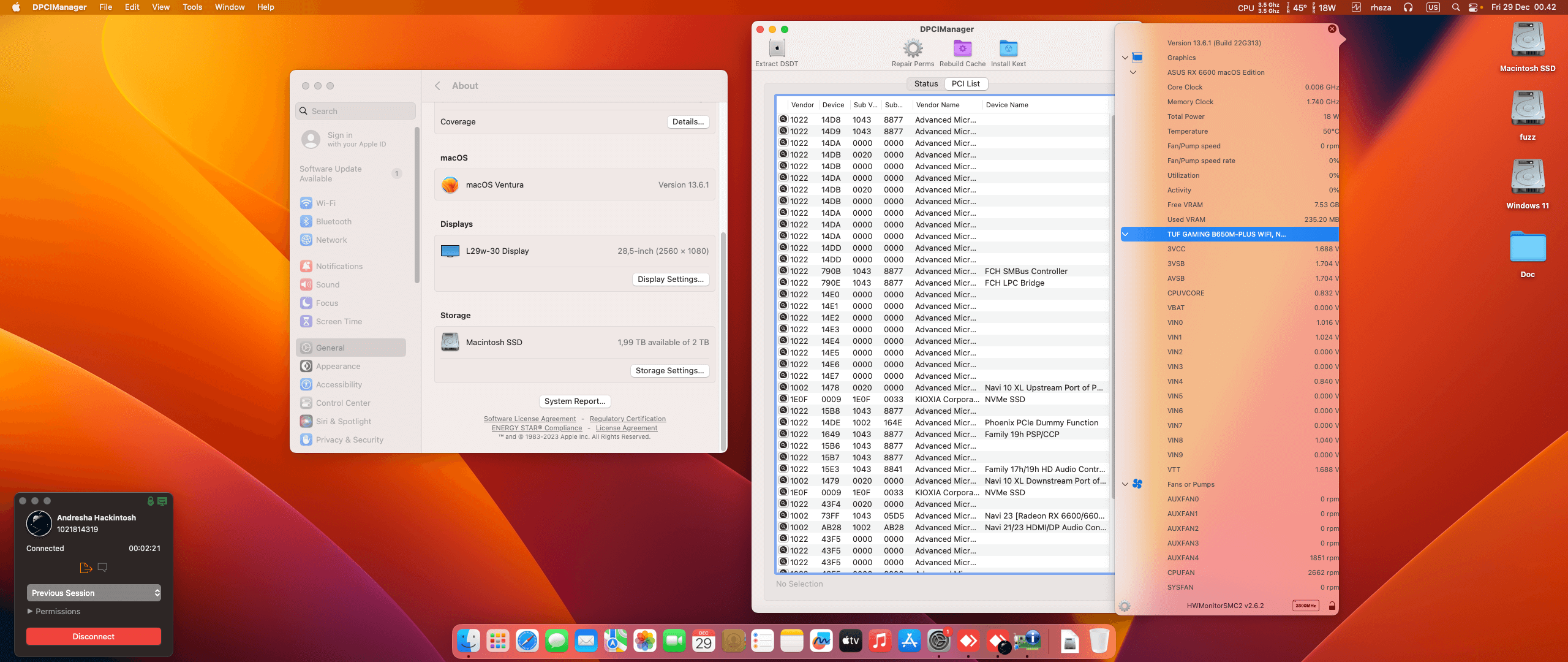Click the Search field in System Settings
Image resolution: width=1568 pixels, height=662 pixels.
[356, 111]
